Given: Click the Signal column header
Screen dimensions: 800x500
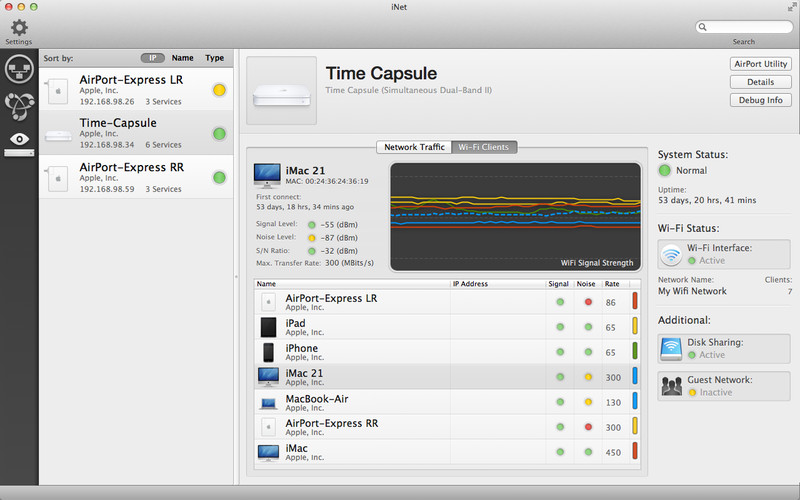Looking at the screenshot, I should (x=559, y=284).
